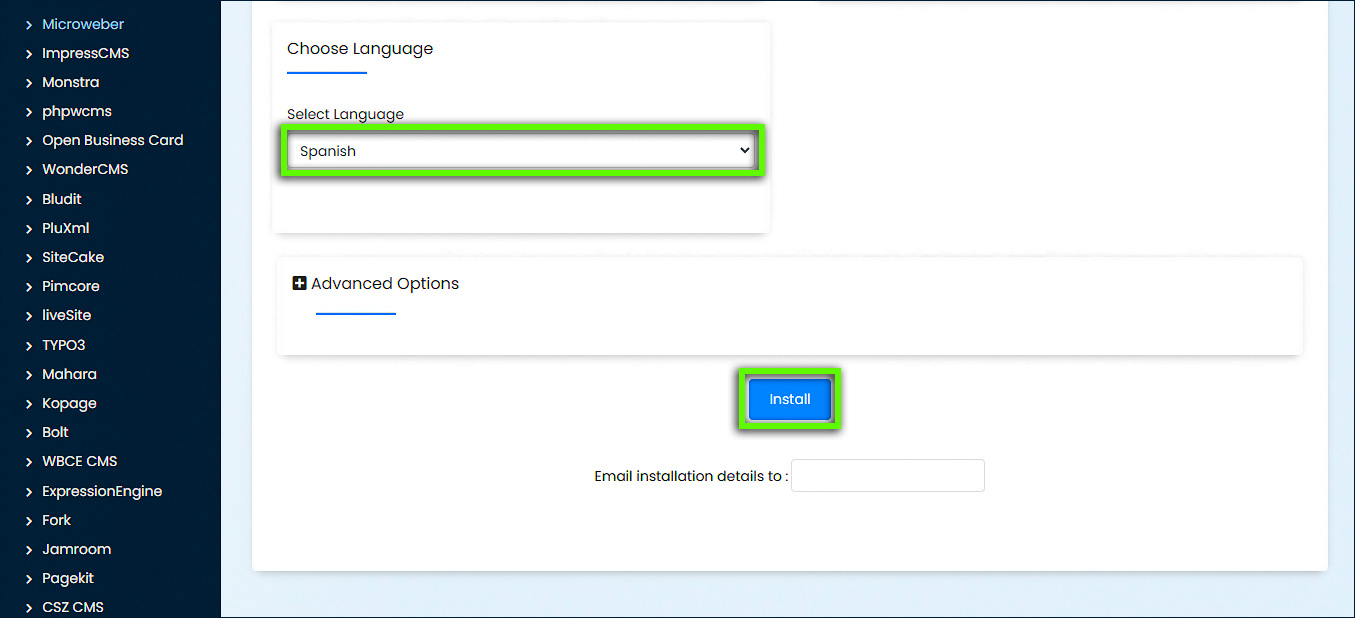1355x618 pixels.
Task: Click the arrow icon beside TYPO3
Action: point(30,344)
